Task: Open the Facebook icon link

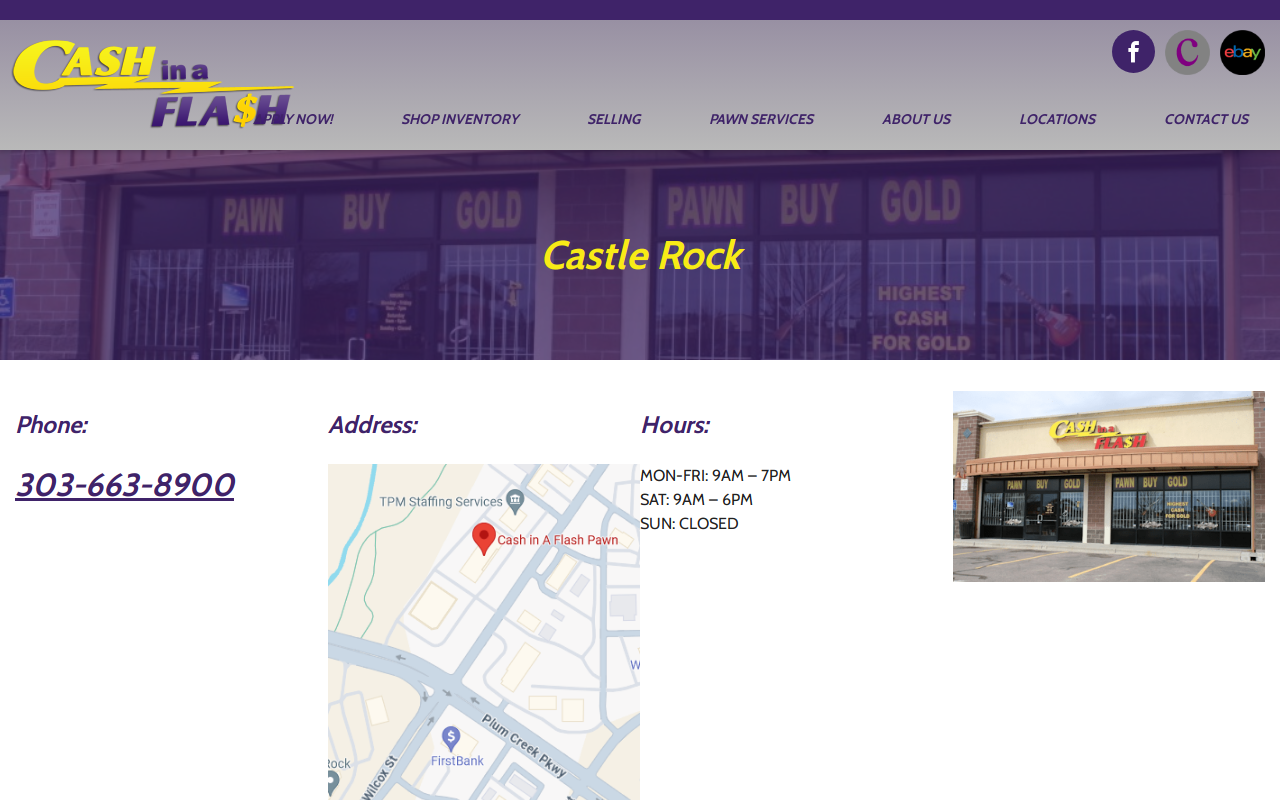Action: (1133, 52)
